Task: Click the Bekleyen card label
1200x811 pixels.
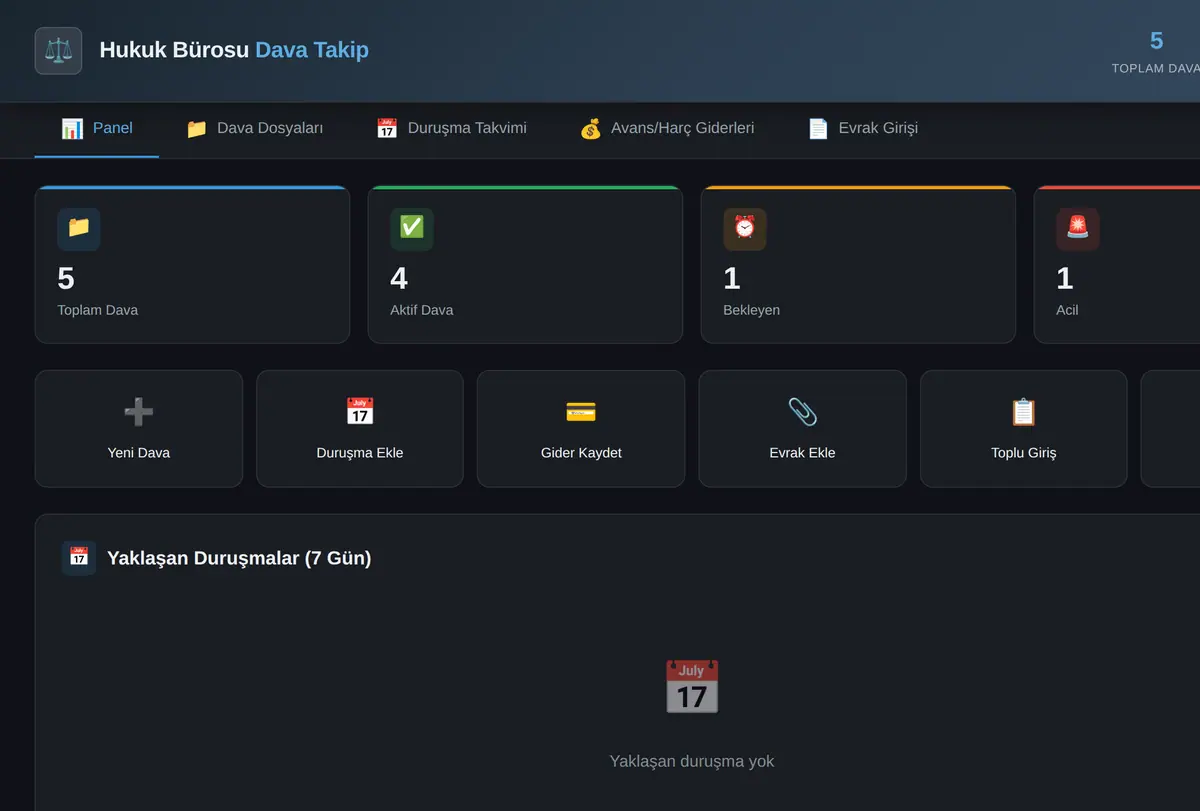Action: click(752, 310)
